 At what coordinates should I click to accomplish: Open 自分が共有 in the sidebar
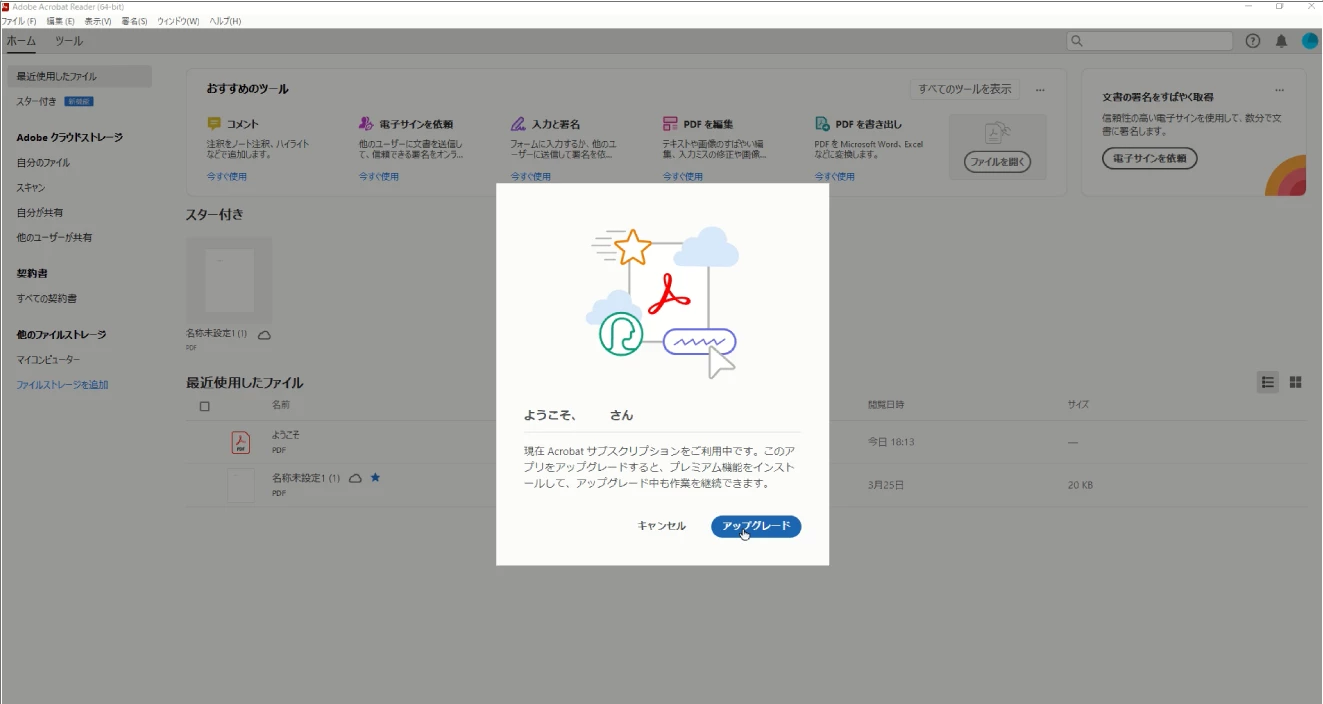pyautogui.click(x=40, y=212)
